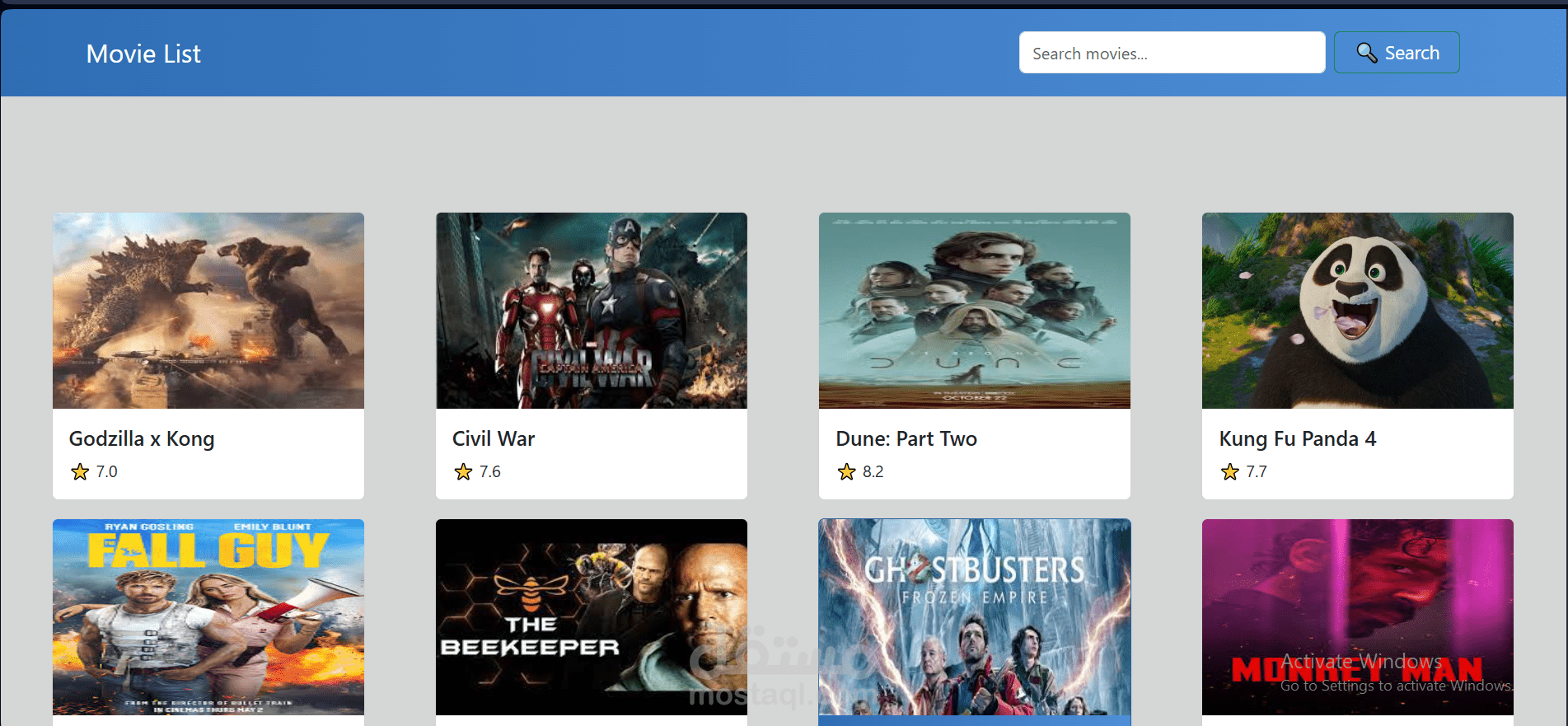This screenshot has width=1568, height=726.
Task: Open The Beekeeper poster
Action: click(592, 617)
